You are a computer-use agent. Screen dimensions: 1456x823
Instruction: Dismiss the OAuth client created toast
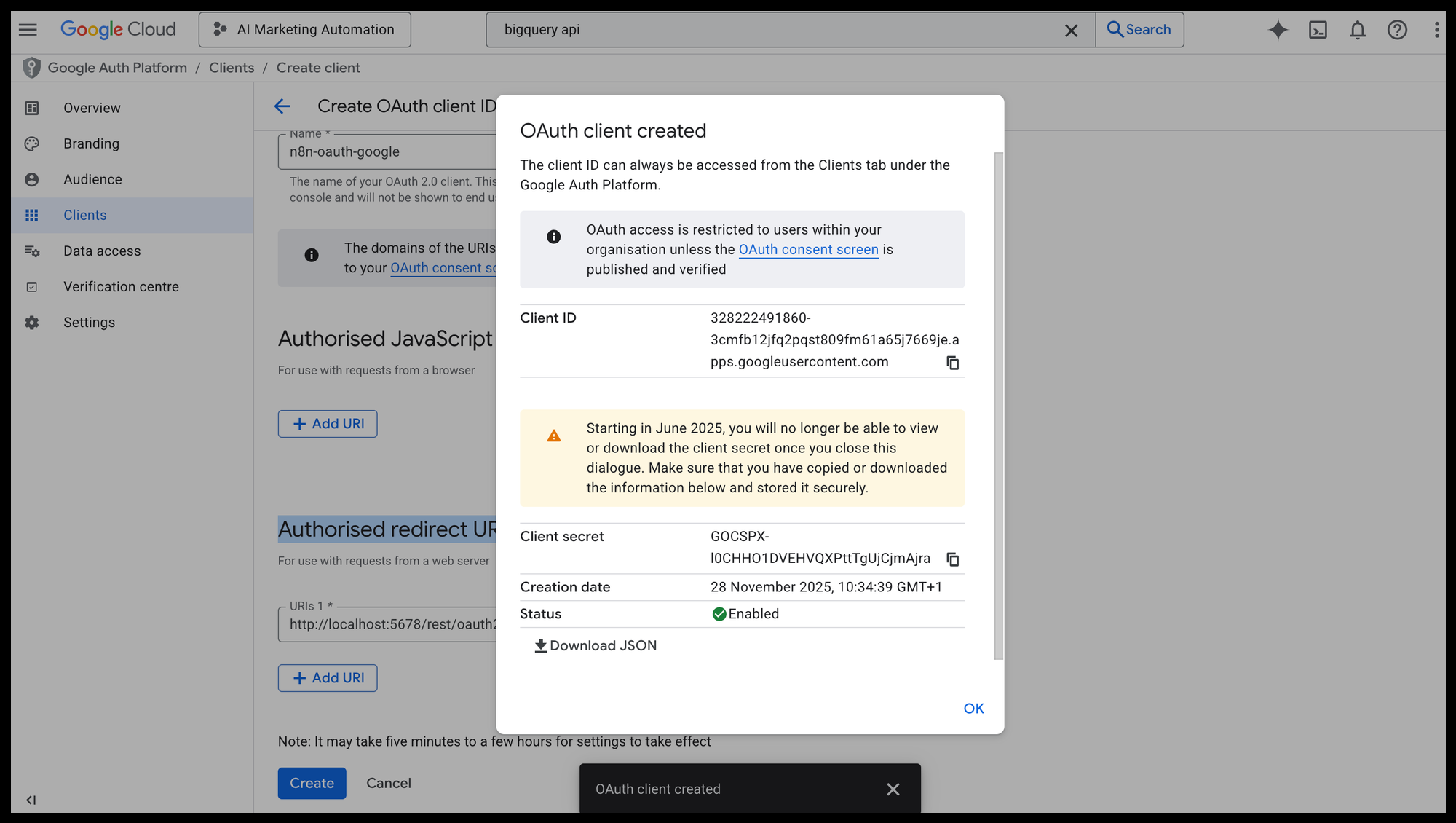click(893, 789)
